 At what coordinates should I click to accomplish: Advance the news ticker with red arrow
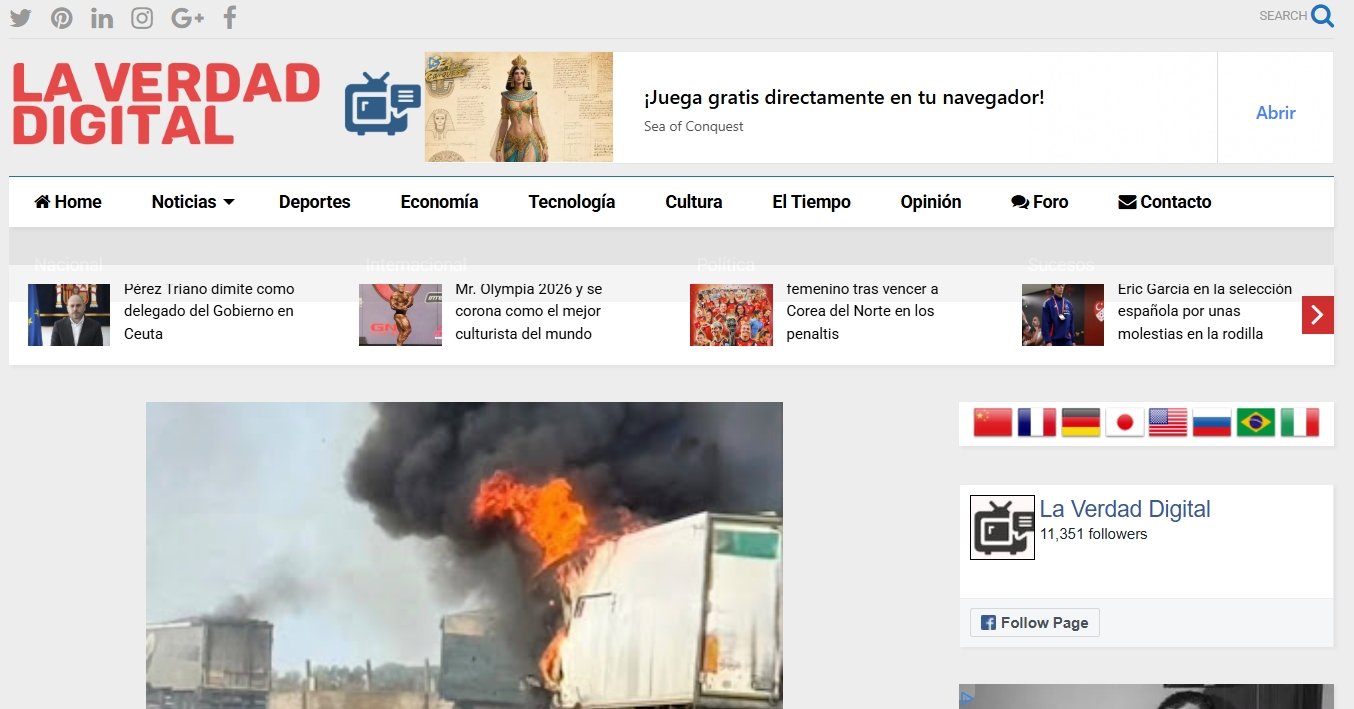click(x=1318, y=315)
